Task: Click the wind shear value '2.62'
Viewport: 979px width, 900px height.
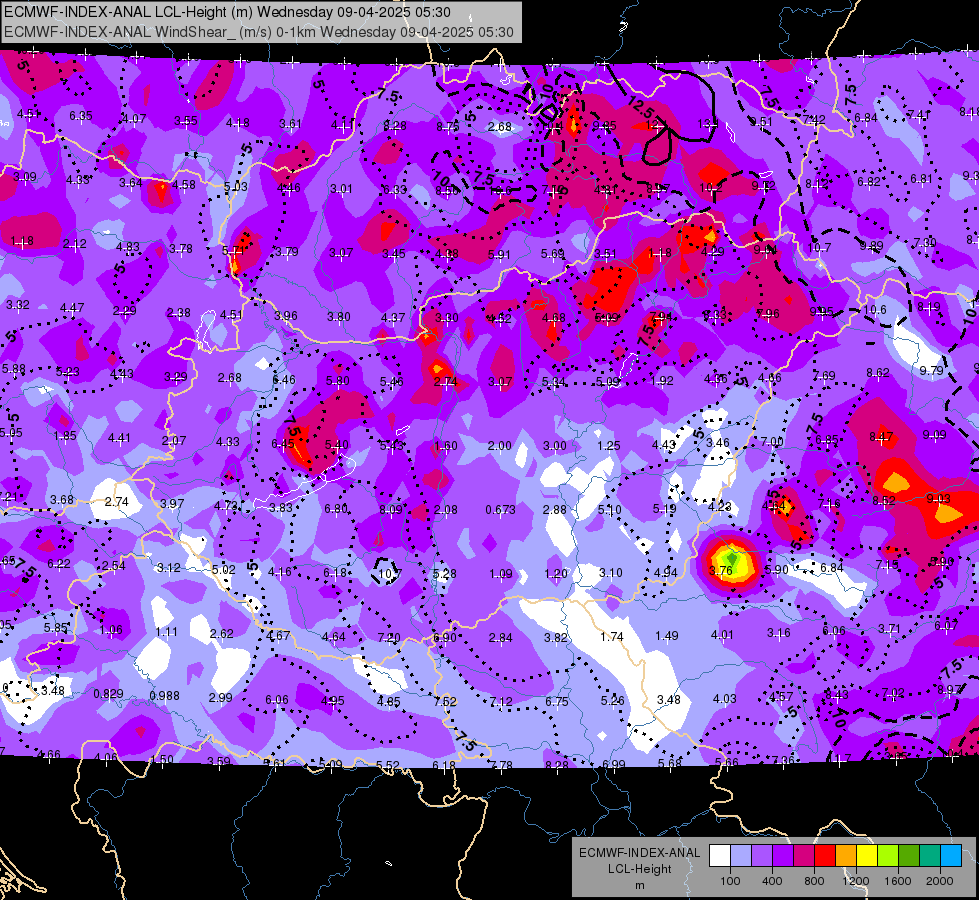Action: tap(222, 633)
